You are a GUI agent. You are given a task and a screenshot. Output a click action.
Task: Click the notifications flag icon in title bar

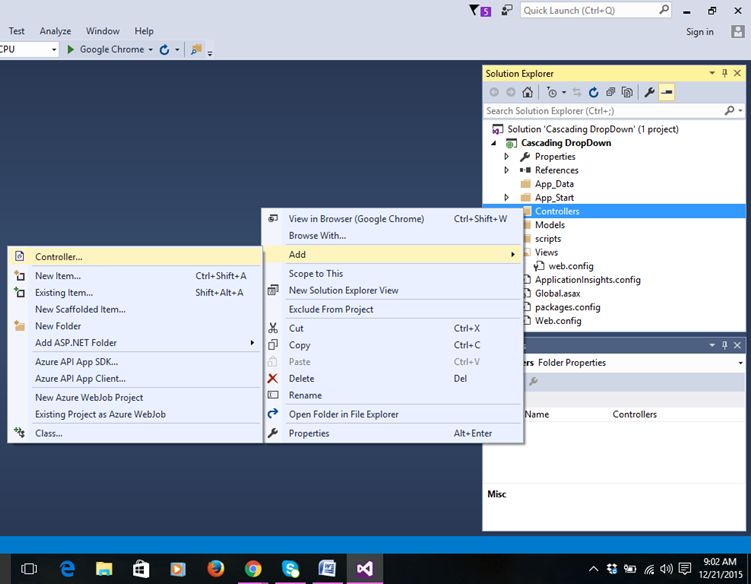pyautogui.click(x=474, y=10)
